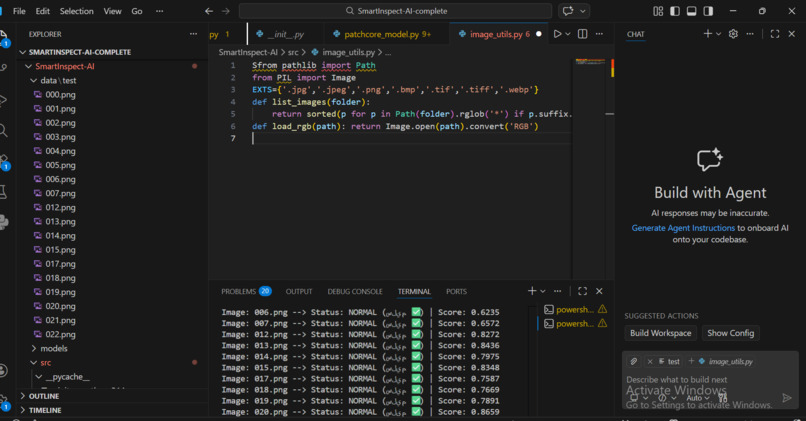Click the src breadcrumb segment
The height and width of the screenshot is (421, 806).
(293, 52)
